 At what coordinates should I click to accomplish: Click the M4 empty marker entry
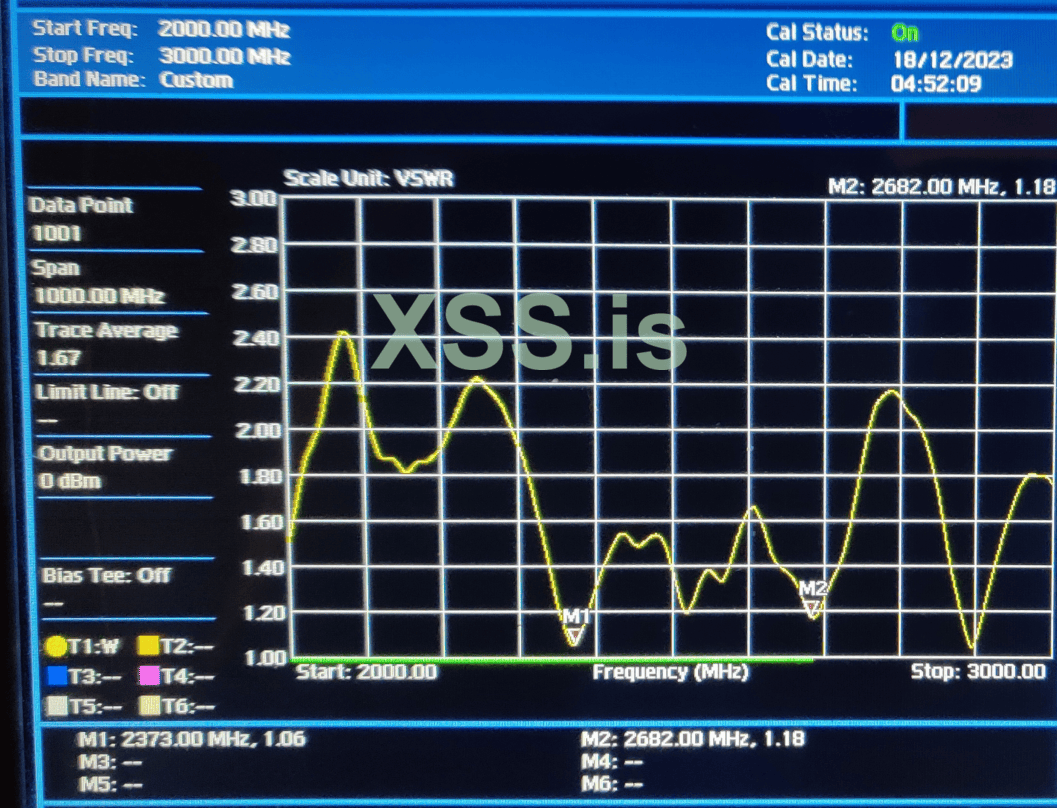[x=611, y=763]
